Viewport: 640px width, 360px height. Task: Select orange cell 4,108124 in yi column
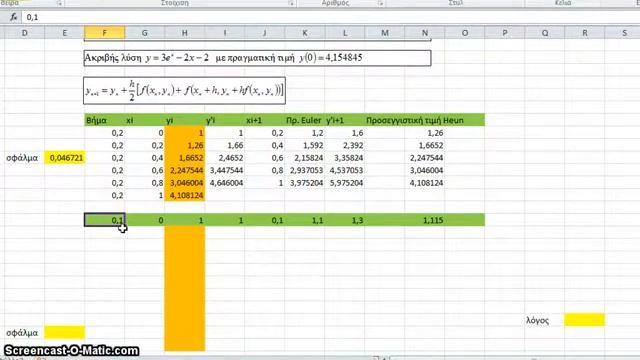pyautogui.click(x=184, y=195)
